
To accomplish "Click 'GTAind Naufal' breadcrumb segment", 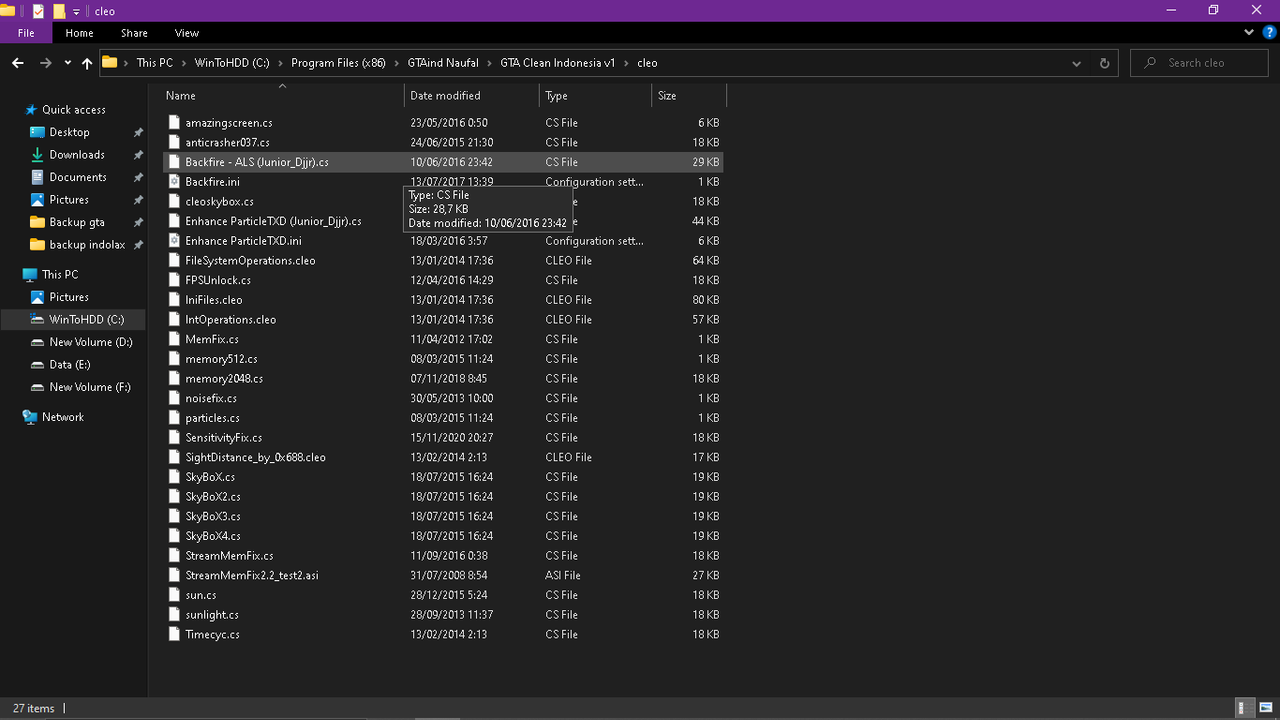I will coord(443,63).
